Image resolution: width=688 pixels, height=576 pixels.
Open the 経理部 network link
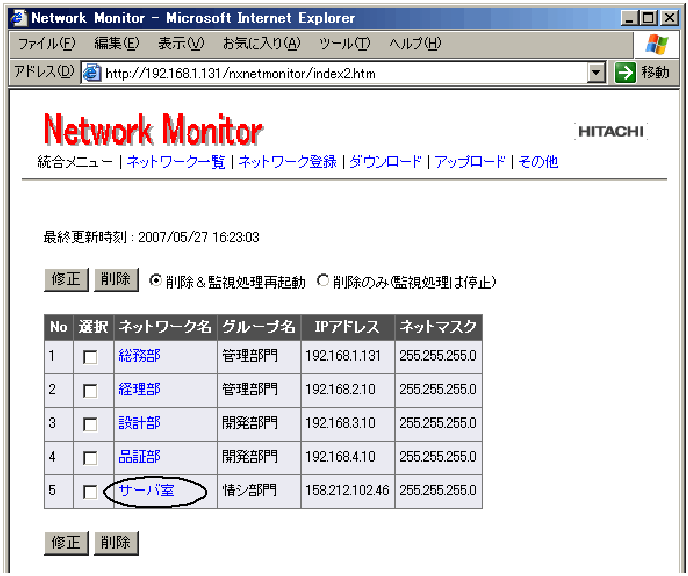[140, 389]
